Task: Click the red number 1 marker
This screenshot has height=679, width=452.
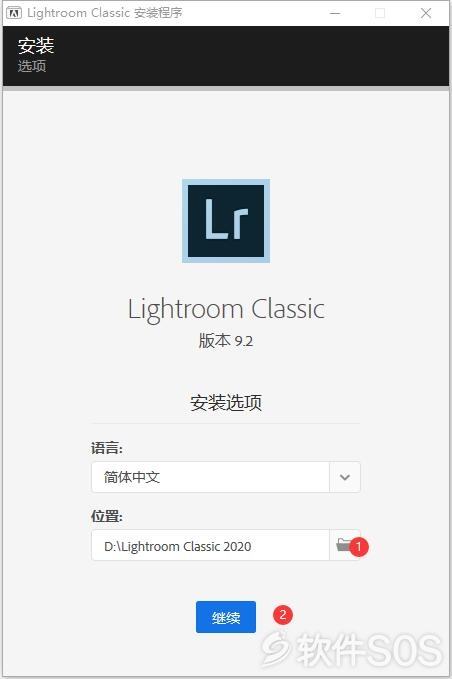Action: pyautogui.click(x=358, y=547)
